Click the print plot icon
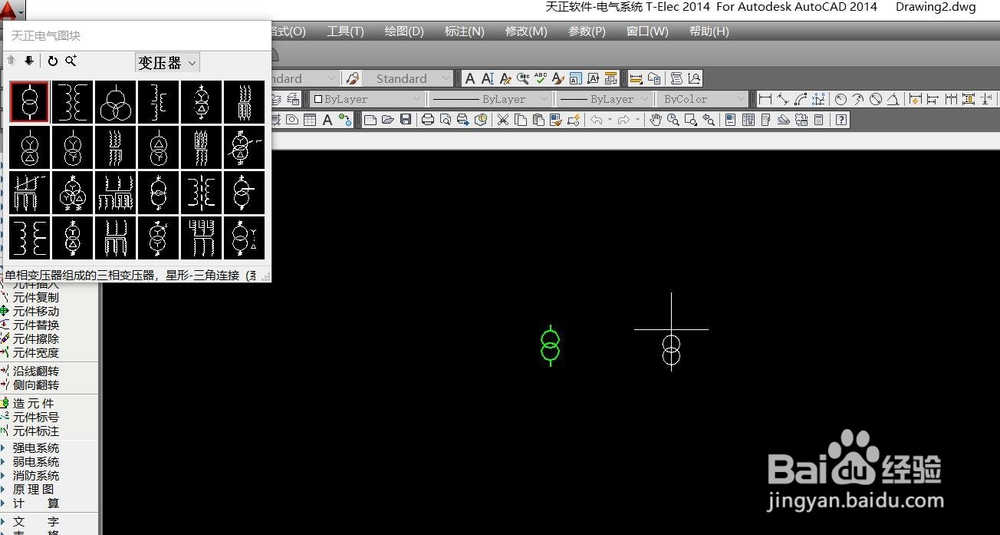Image resolution: width=1000 pixels, height=535 pixels. (x=428, y=119)
